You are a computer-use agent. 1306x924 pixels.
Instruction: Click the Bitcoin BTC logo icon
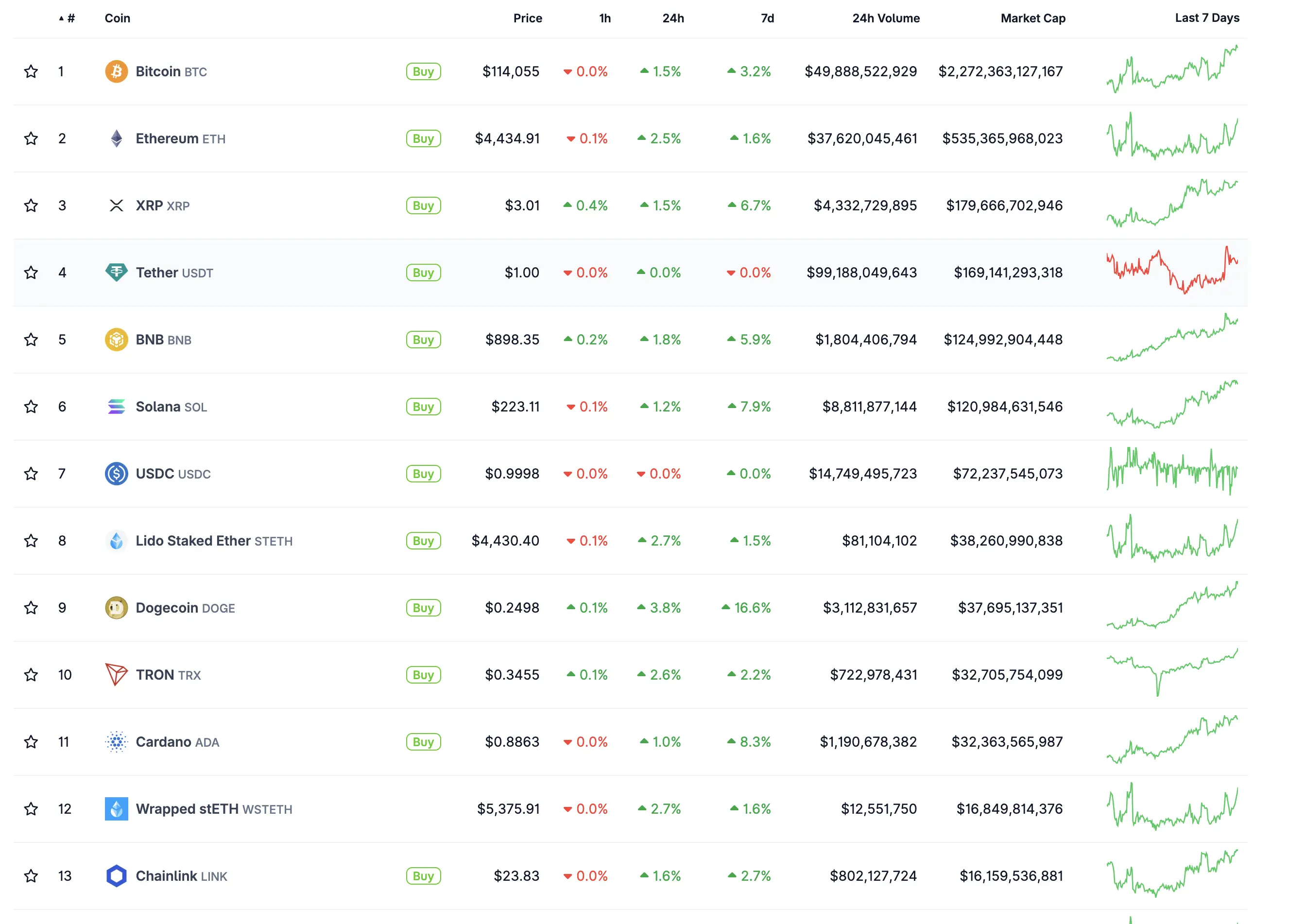tap(117, 71)
